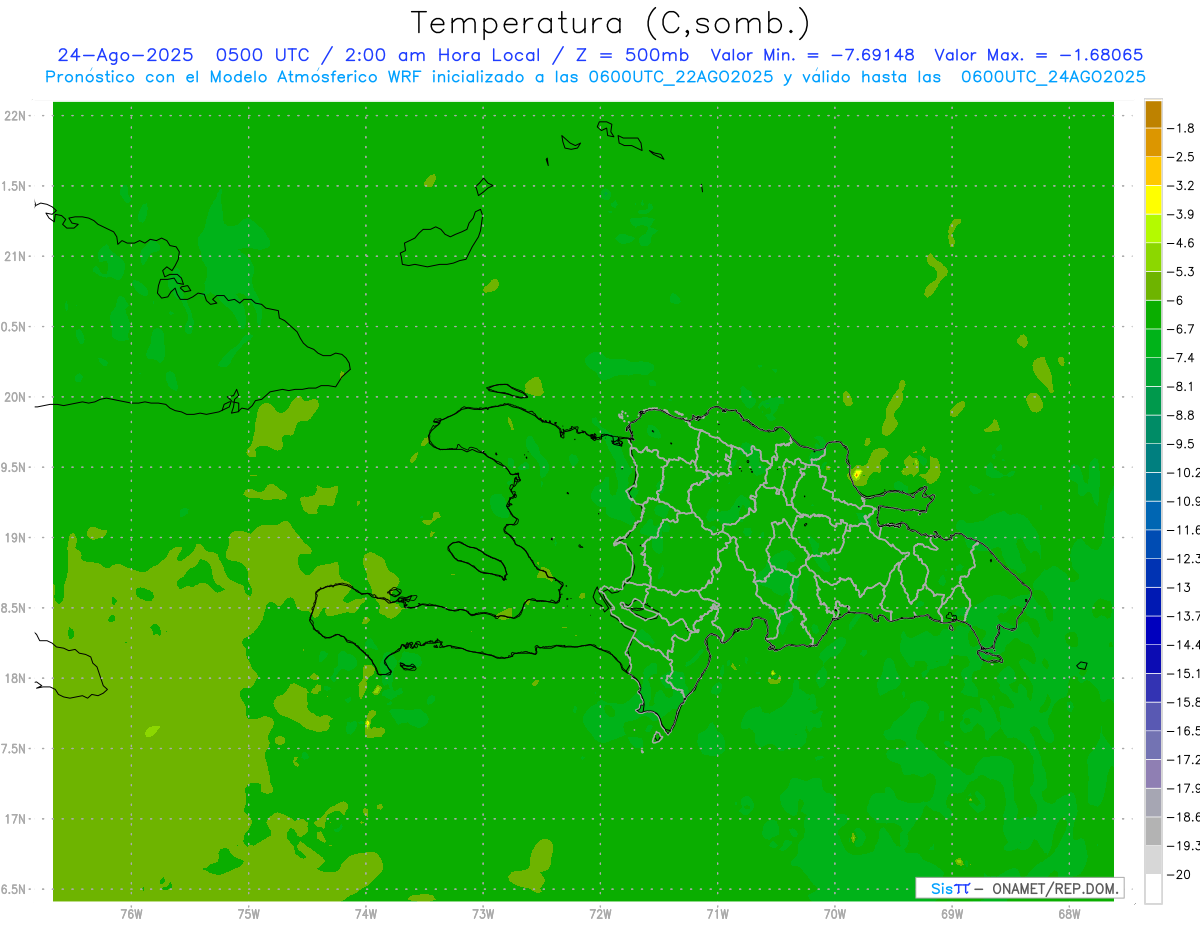Click the "ONAMET/REP.DOM." credit label
This screenshot has width=1200, height=927.
pos(1054,888)
